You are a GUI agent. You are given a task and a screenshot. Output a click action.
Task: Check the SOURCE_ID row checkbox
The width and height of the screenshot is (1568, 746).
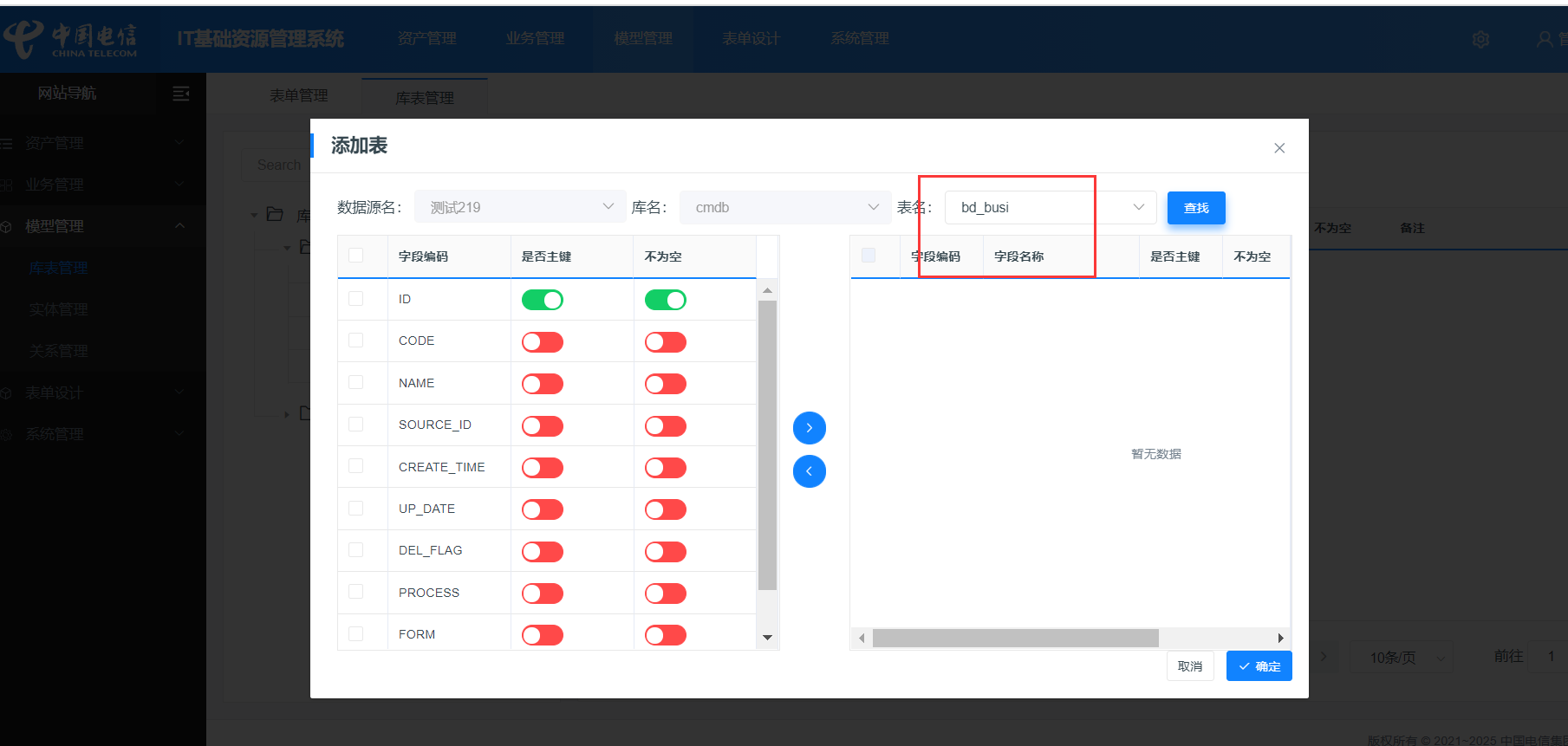coord(355,424)
